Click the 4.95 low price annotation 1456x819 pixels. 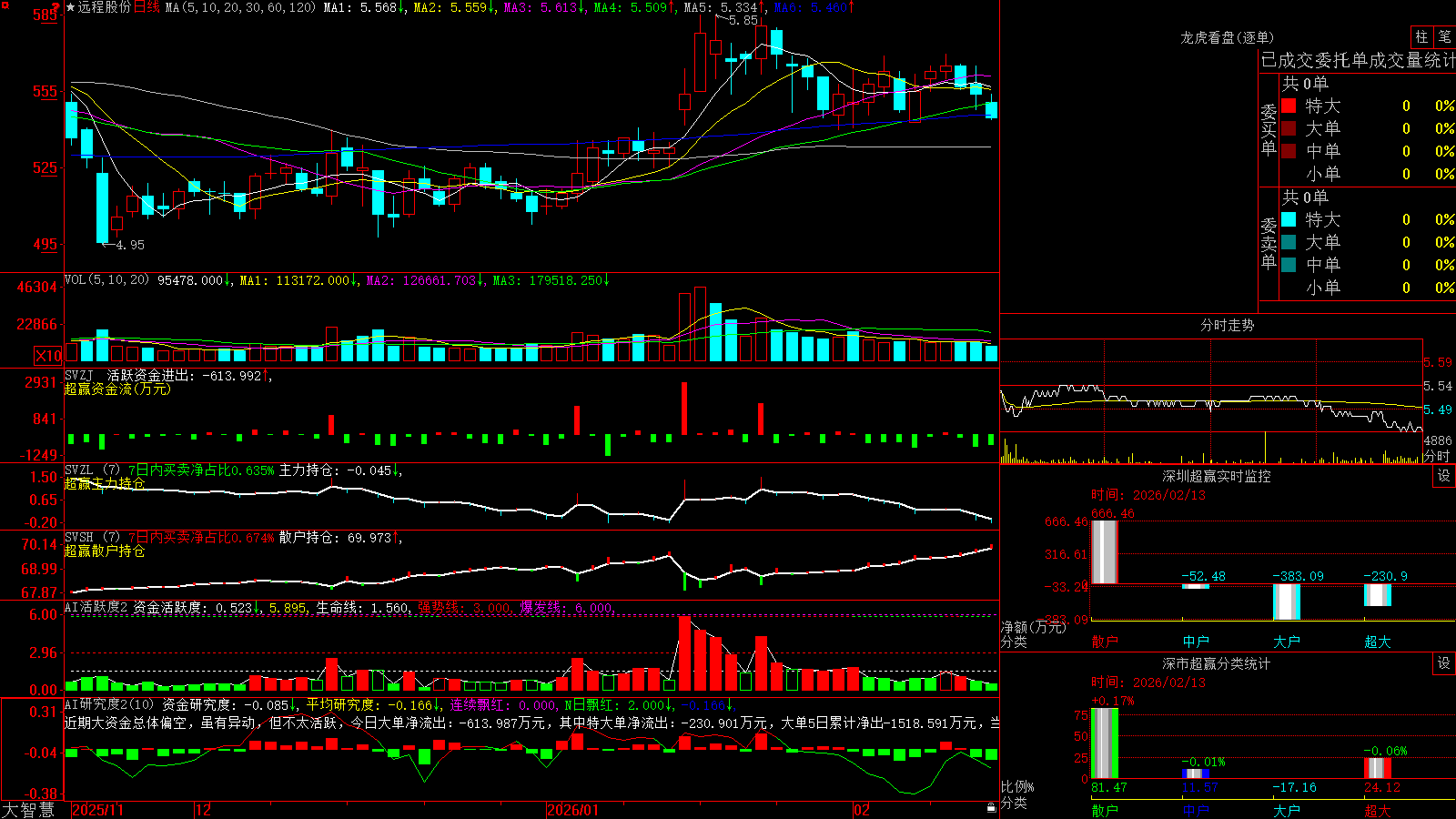130,245
